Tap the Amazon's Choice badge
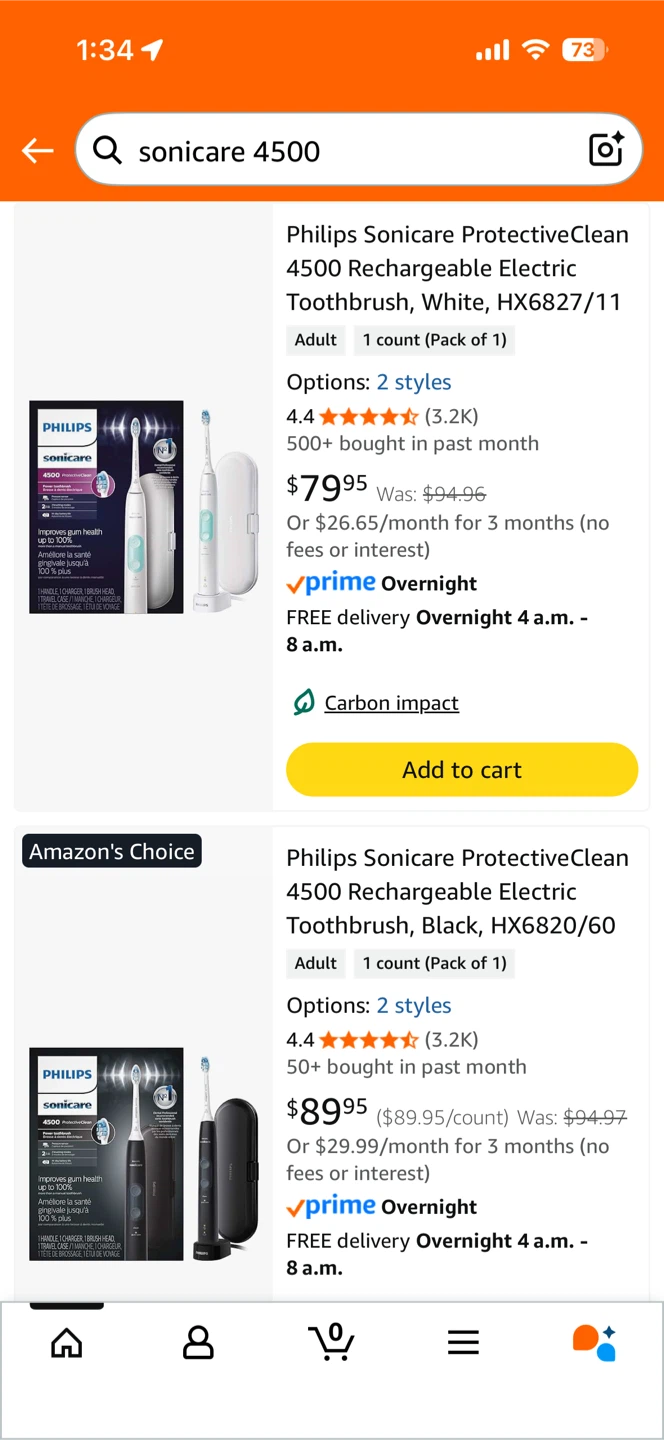Image resolution: width=664 pixels, height=1440 pixels. 111,851
